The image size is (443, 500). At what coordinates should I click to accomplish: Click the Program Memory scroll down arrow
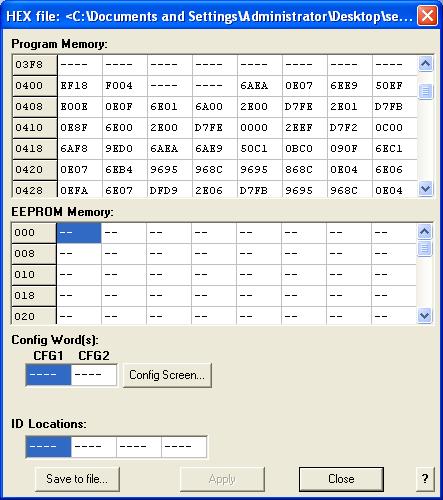[425, 189]
